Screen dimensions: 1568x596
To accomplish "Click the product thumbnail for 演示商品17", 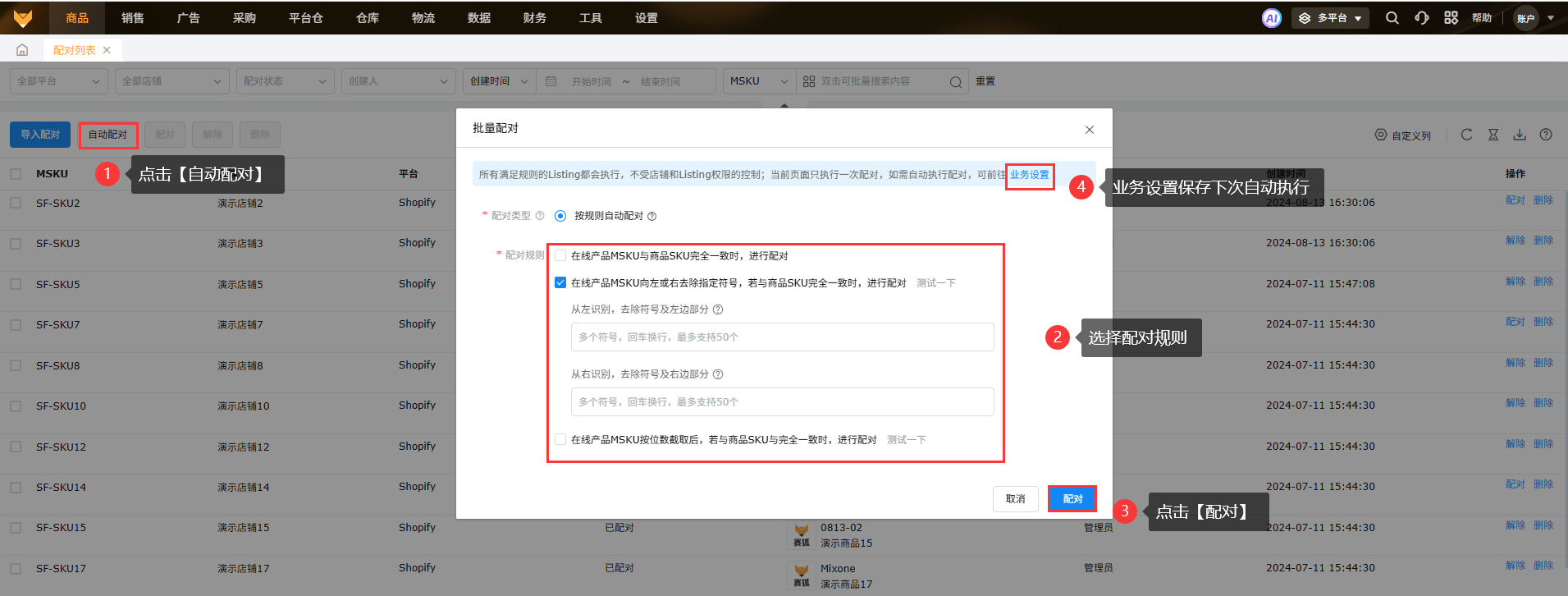I will (802, 575).
